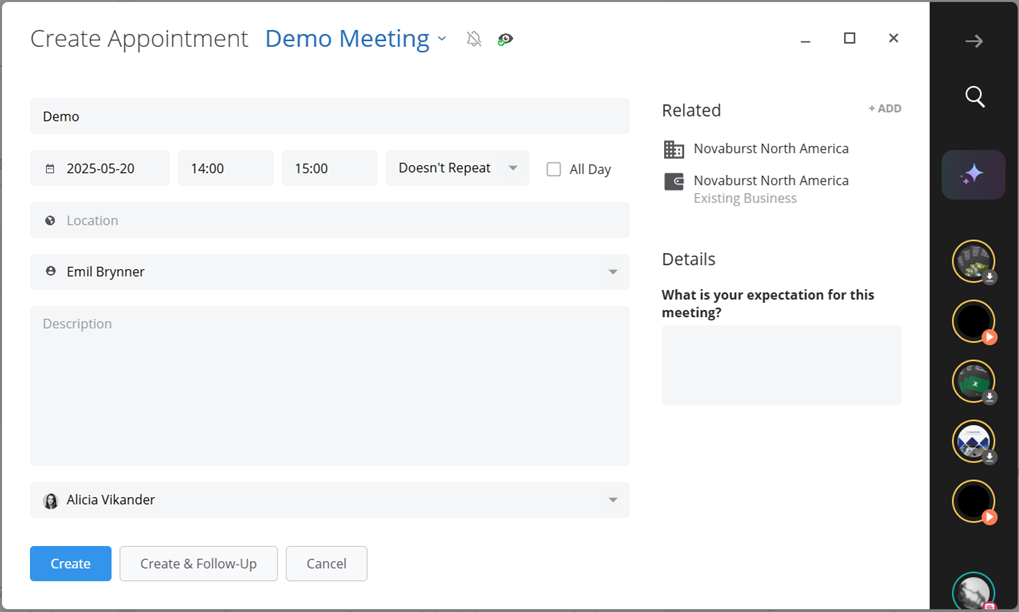Cancel the appointment creation
Screen dimensions: 1019x612
326,563
